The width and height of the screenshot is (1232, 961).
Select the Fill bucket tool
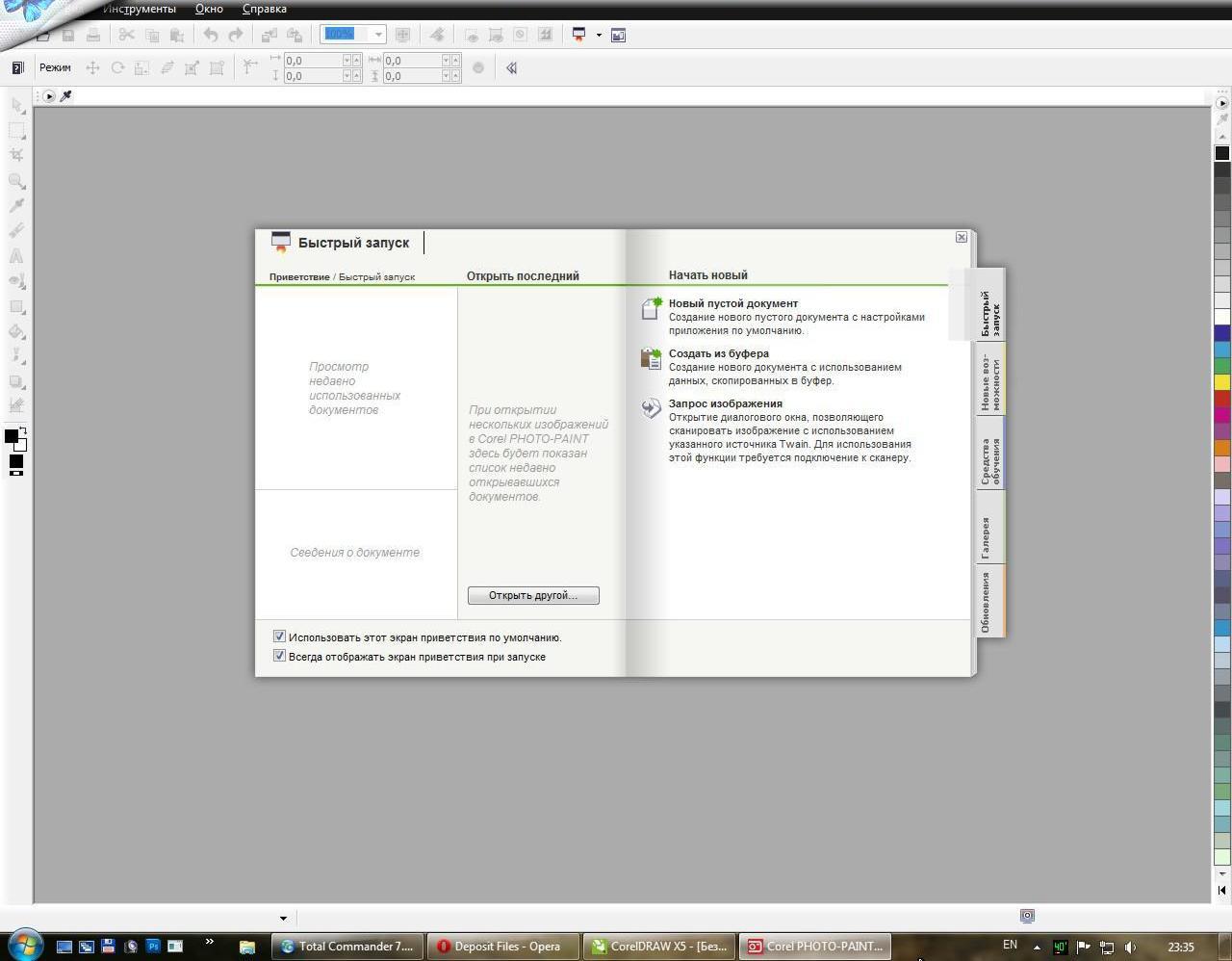pos(16,332)
